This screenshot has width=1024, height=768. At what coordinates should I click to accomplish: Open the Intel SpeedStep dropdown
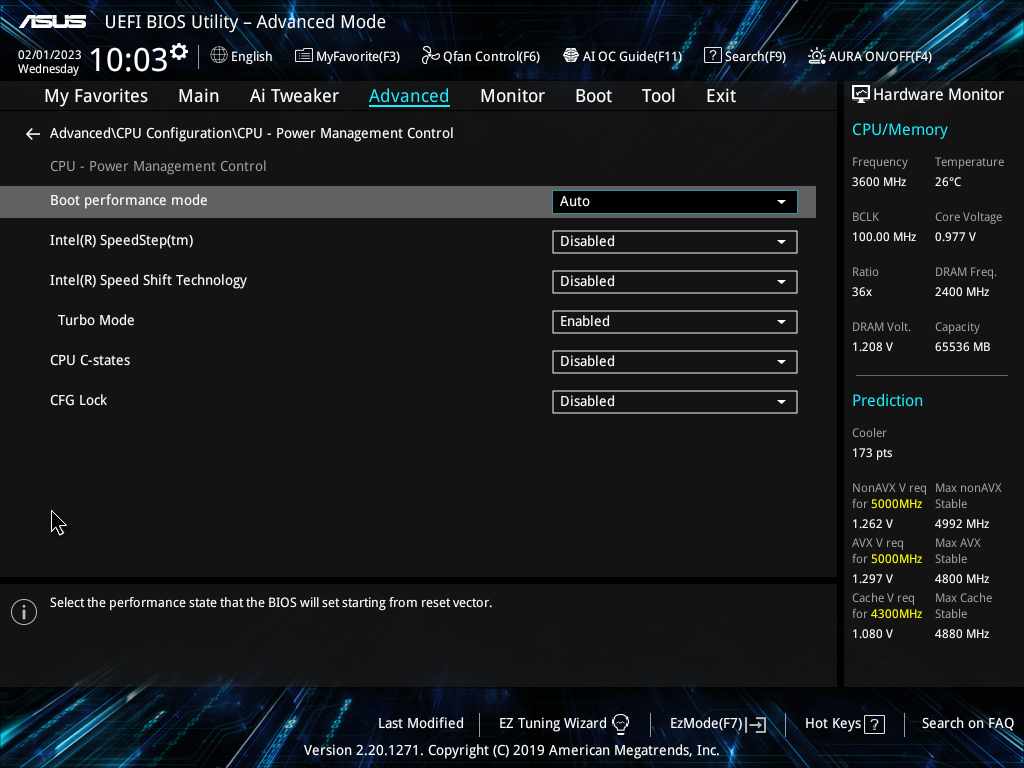point(675,242)
